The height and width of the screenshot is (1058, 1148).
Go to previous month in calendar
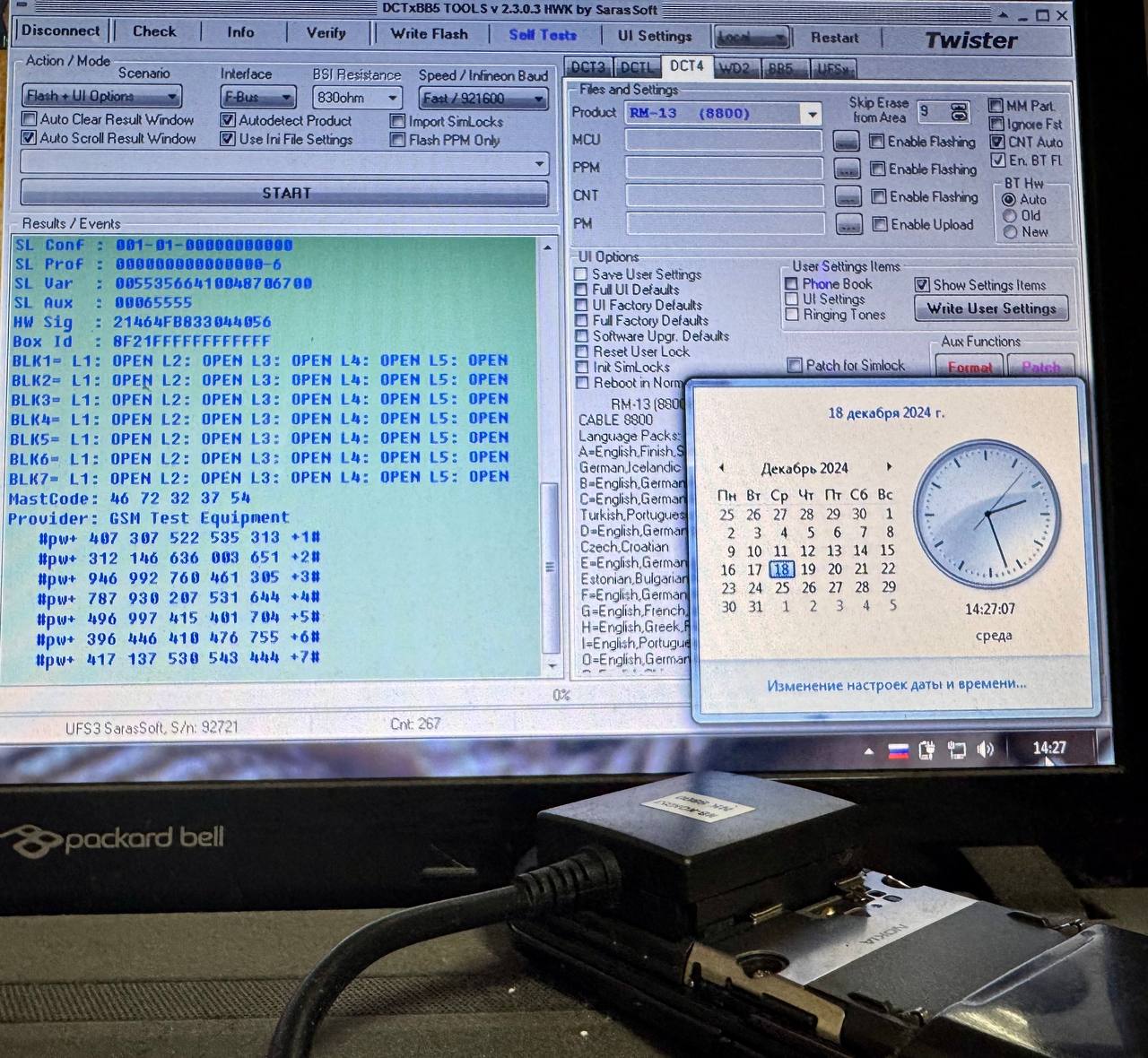721,468
